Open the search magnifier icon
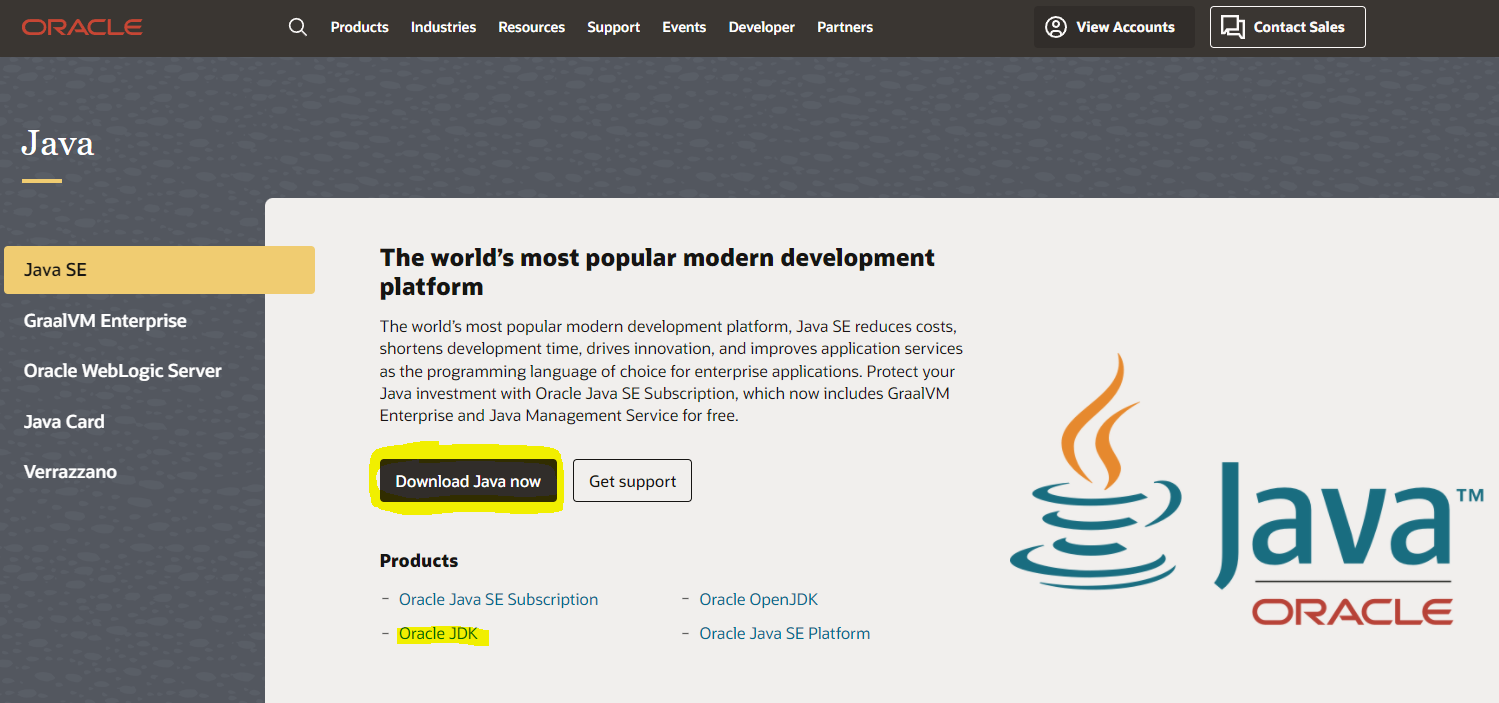Viewport: 1499px width, 703px height. (297, 27)
